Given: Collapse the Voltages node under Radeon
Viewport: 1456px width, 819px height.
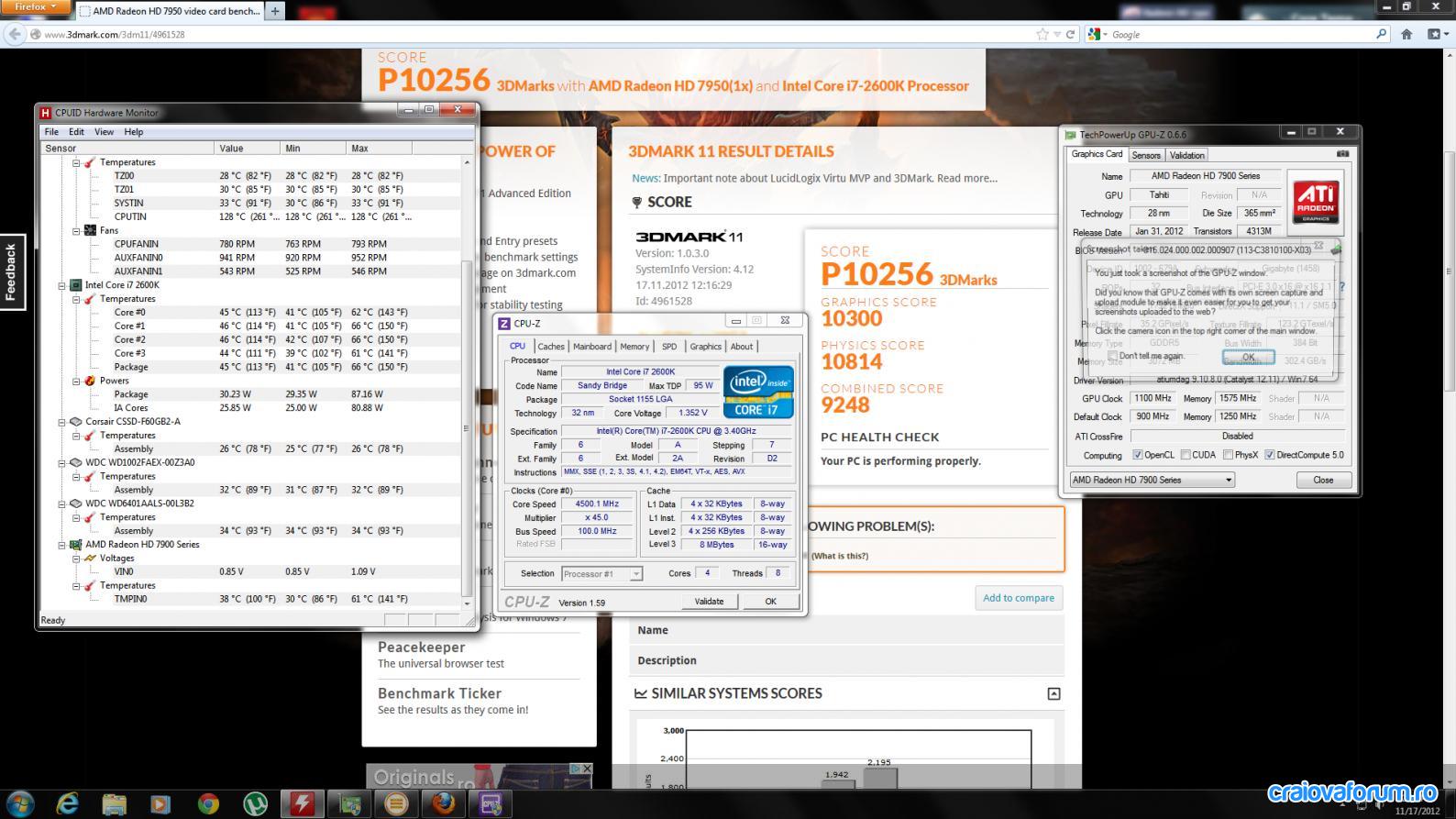Looking at the screenshot, I should 77,558.
